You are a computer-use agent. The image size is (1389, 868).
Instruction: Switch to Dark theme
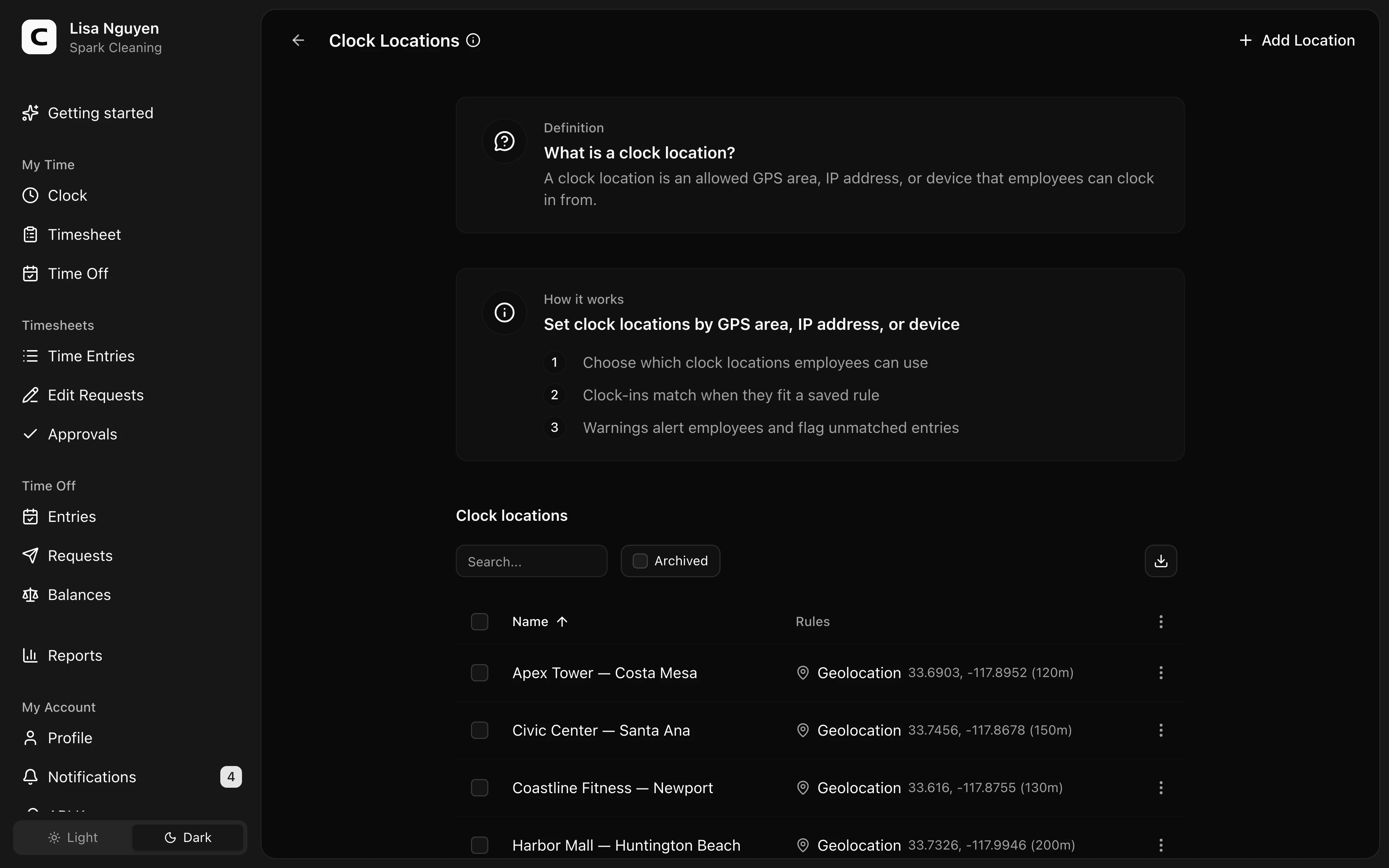pyautogui.click(x=188, y=838)
